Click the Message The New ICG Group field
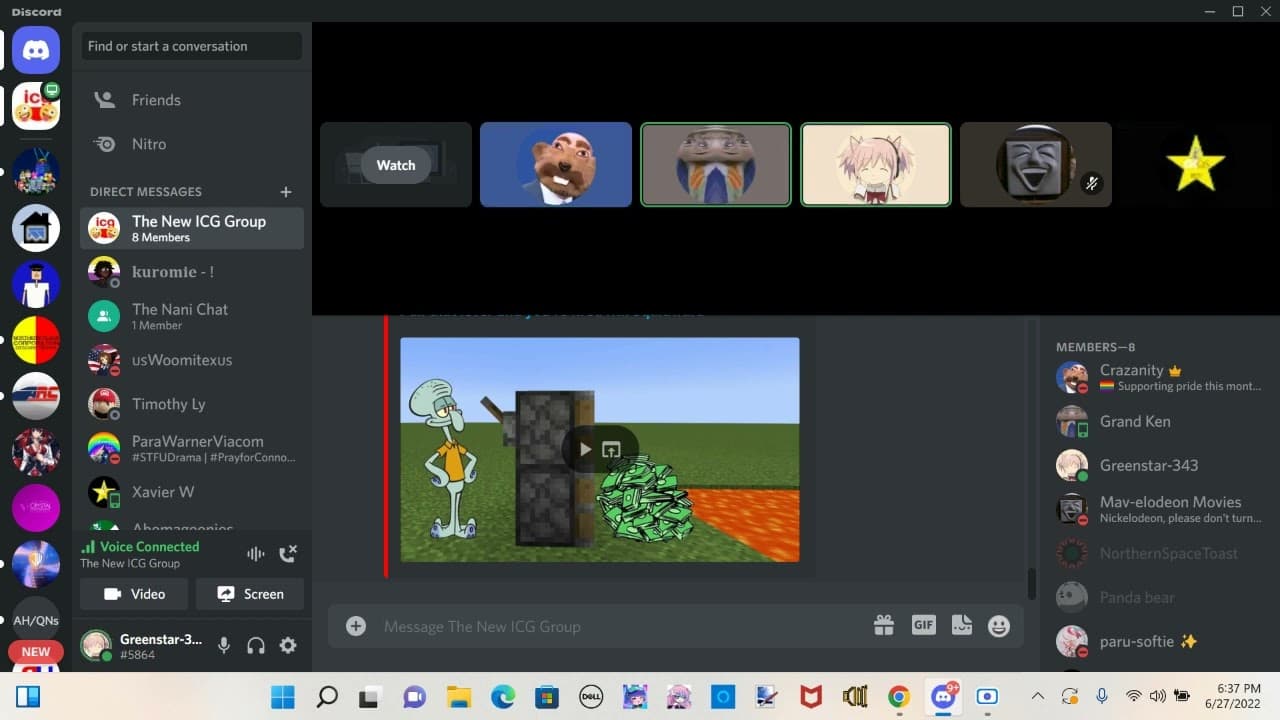Viewport: 1280px width, 720px height. point(620,626)
